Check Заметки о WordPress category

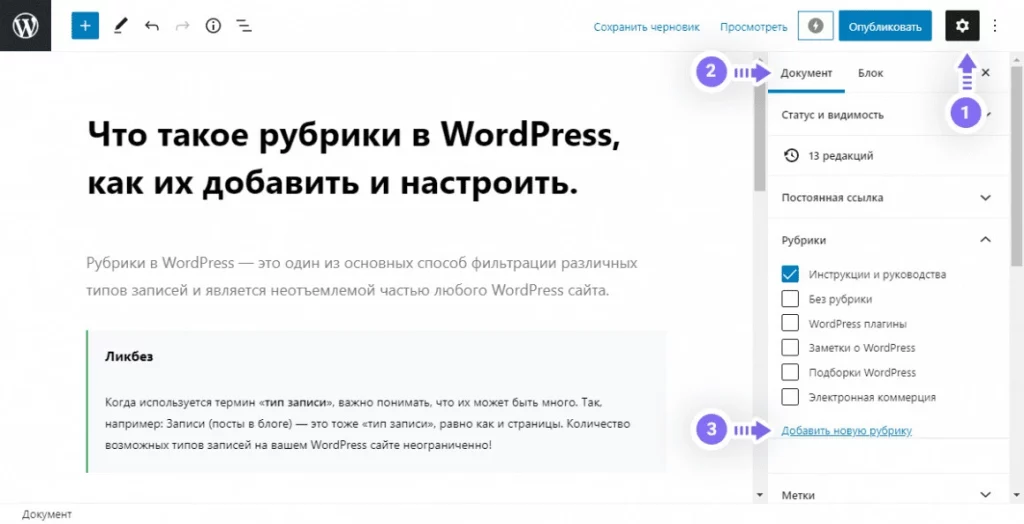[x=790, y=348]
